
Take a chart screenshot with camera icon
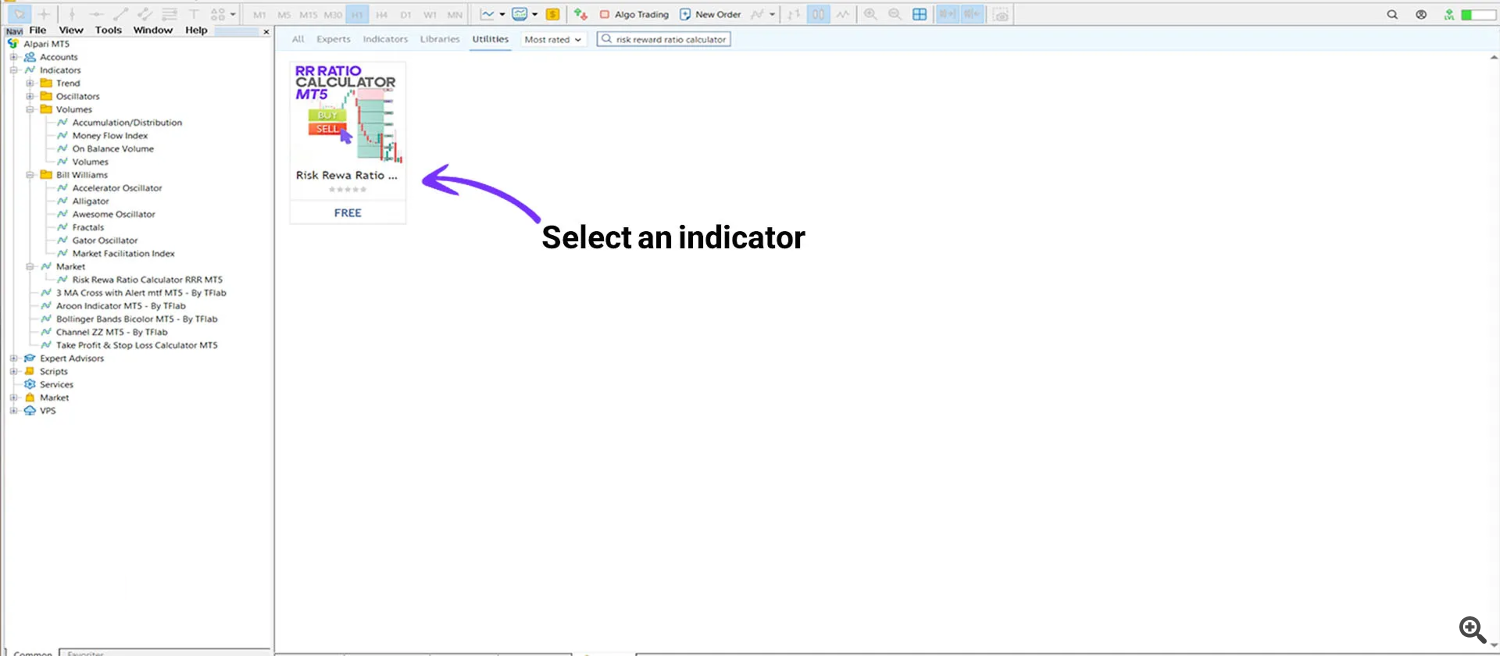pos(1001,14)
